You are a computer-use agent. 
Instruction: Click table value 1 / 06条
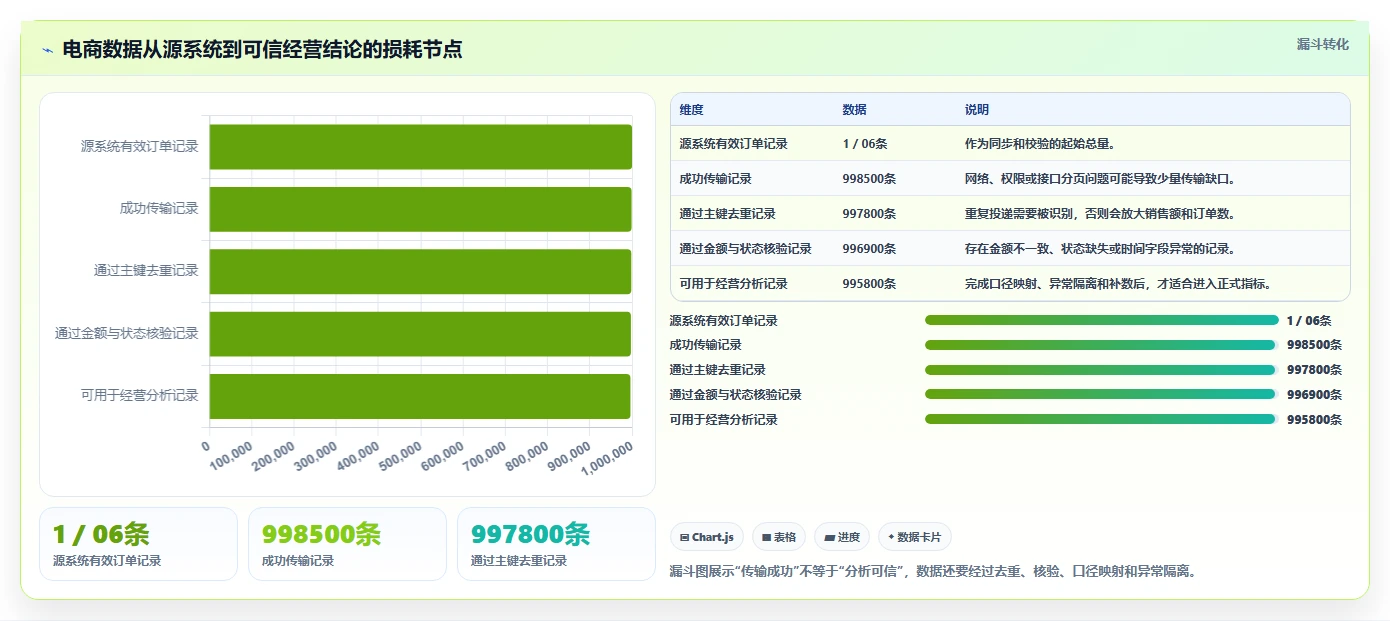[x=865, y=144]
